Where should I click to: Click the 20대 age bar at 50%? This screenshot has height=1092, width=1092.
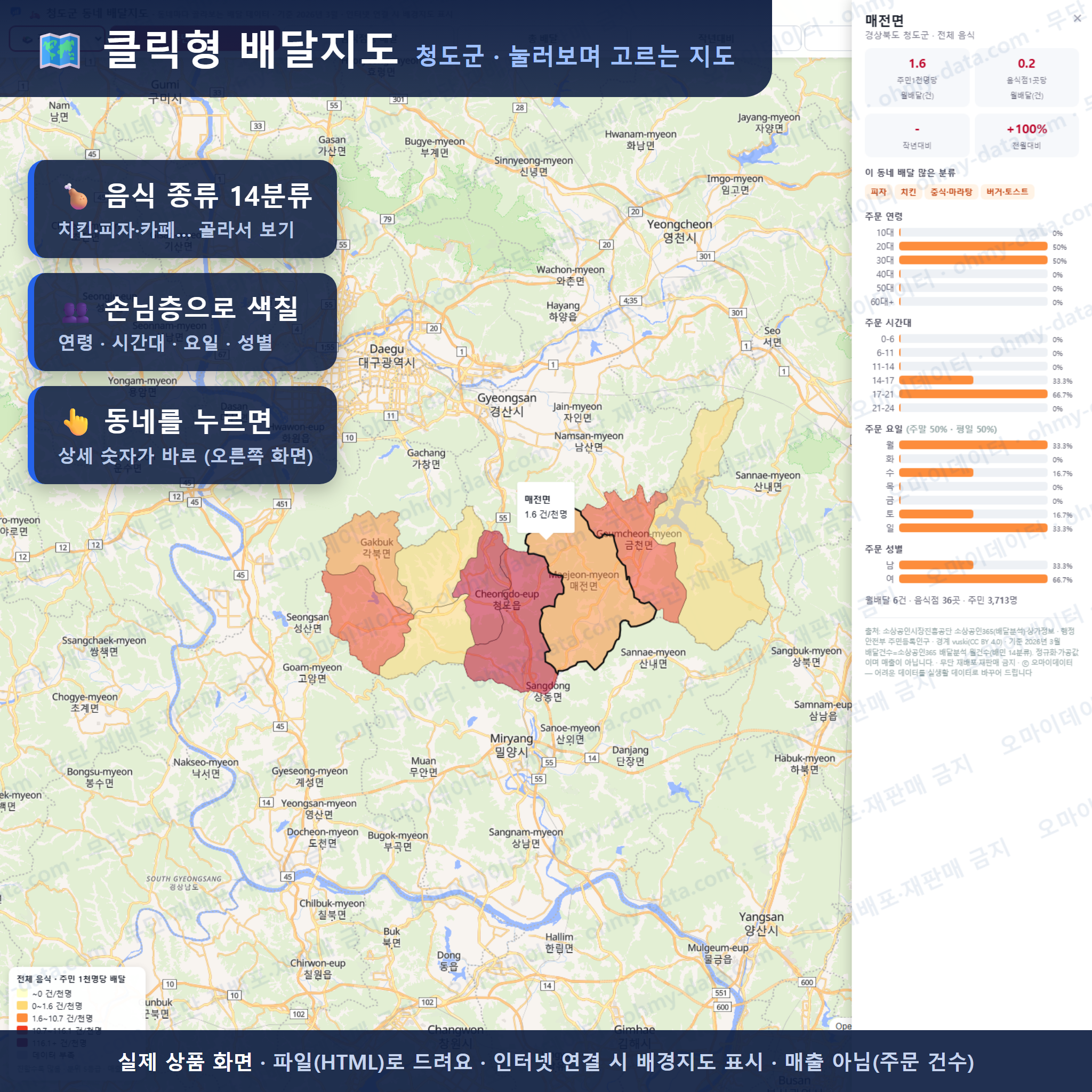[x=973, y=246]
